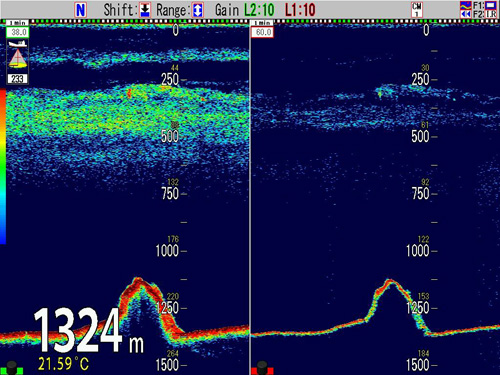Click the rewind arrows icon beside F2
The image size is (500, 375).
pos(466,14)
